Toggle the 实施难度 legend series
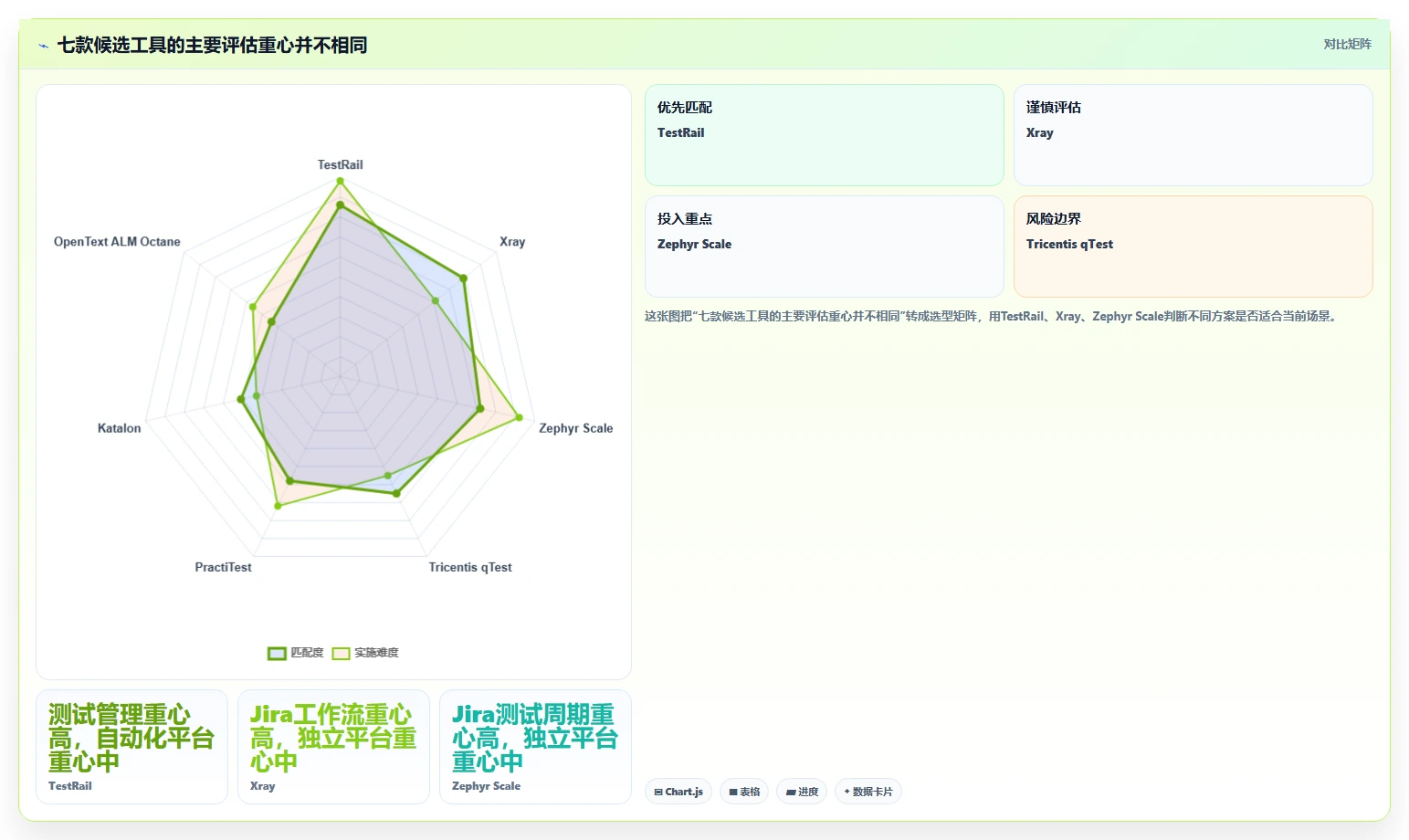This screenshot has width=1409, height=840. [x=365, y=653]
